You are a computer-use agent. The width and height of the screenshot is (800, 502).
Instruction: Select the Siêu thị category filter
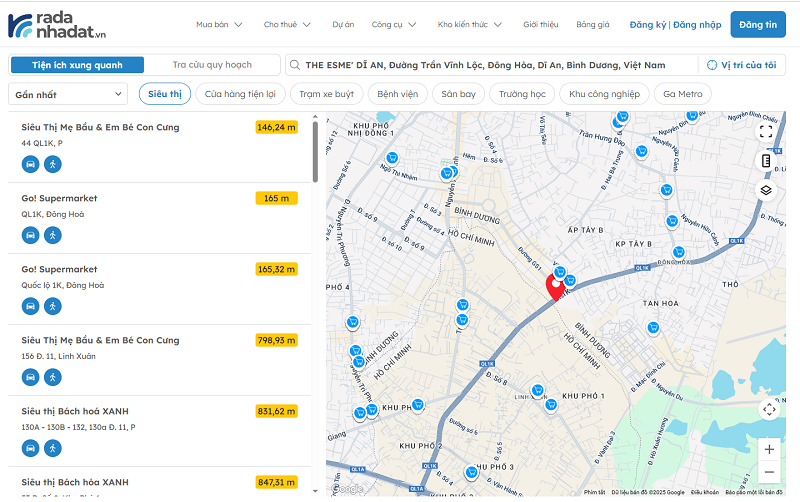(x=164, y=94)
